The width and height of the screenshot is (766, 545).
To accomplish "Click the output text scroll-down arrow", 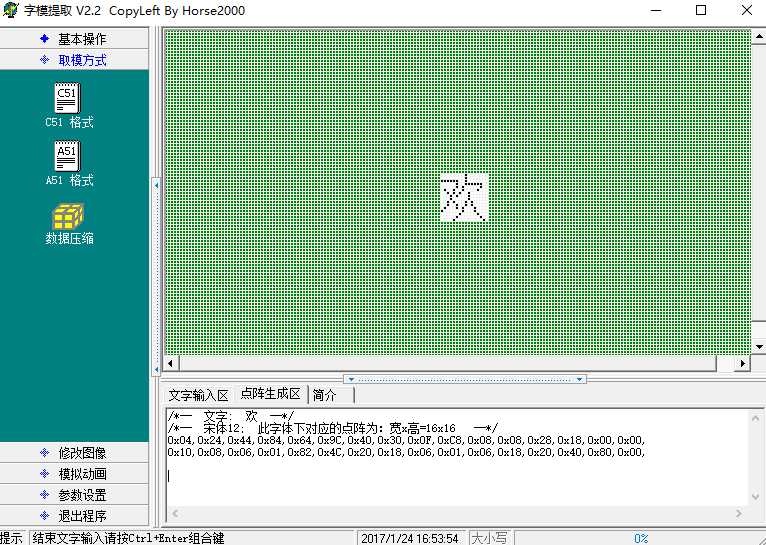I will tap(755, 497).
